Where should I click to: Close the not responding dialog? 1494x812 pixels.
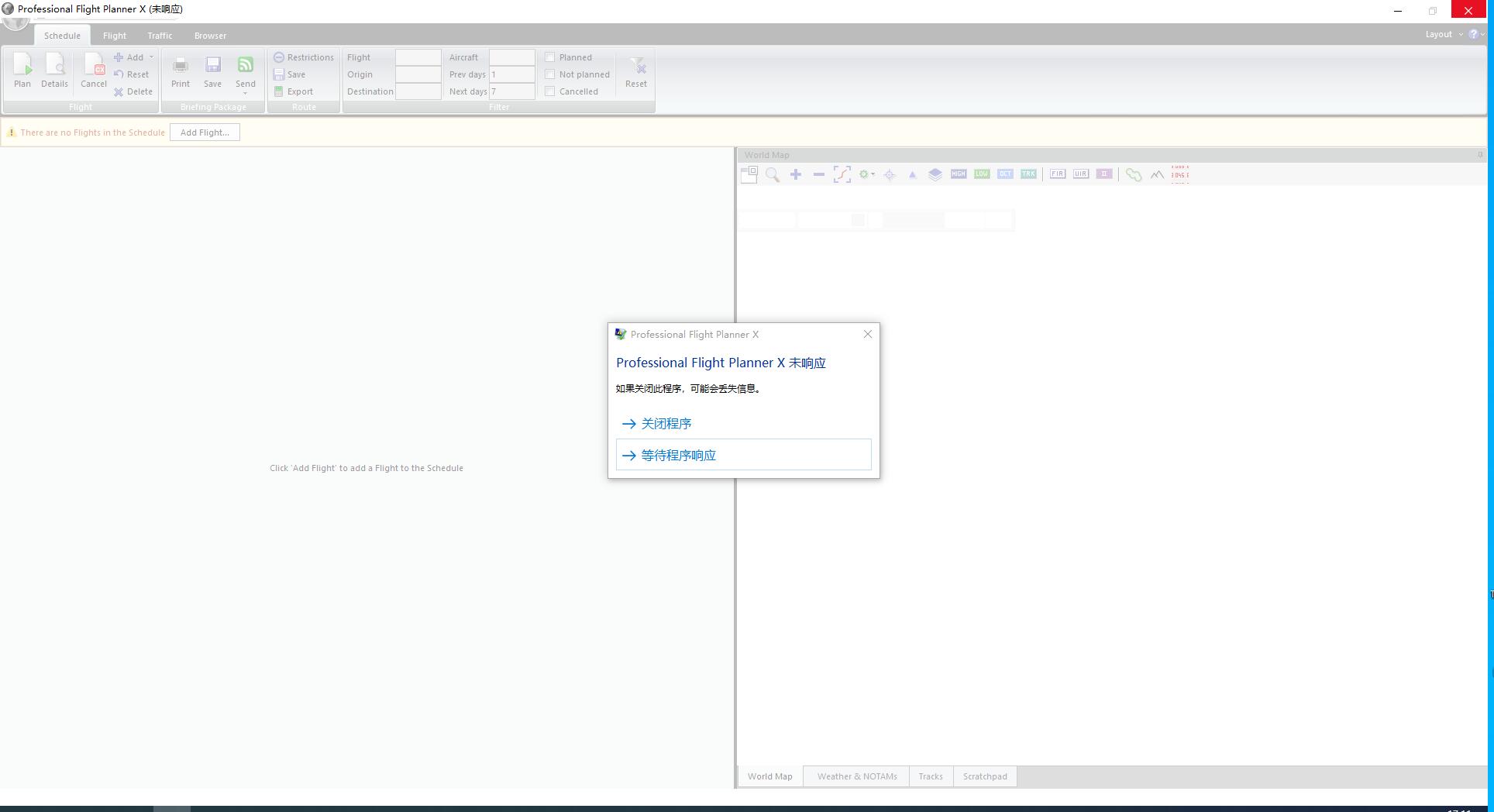(x=868, y=334)
